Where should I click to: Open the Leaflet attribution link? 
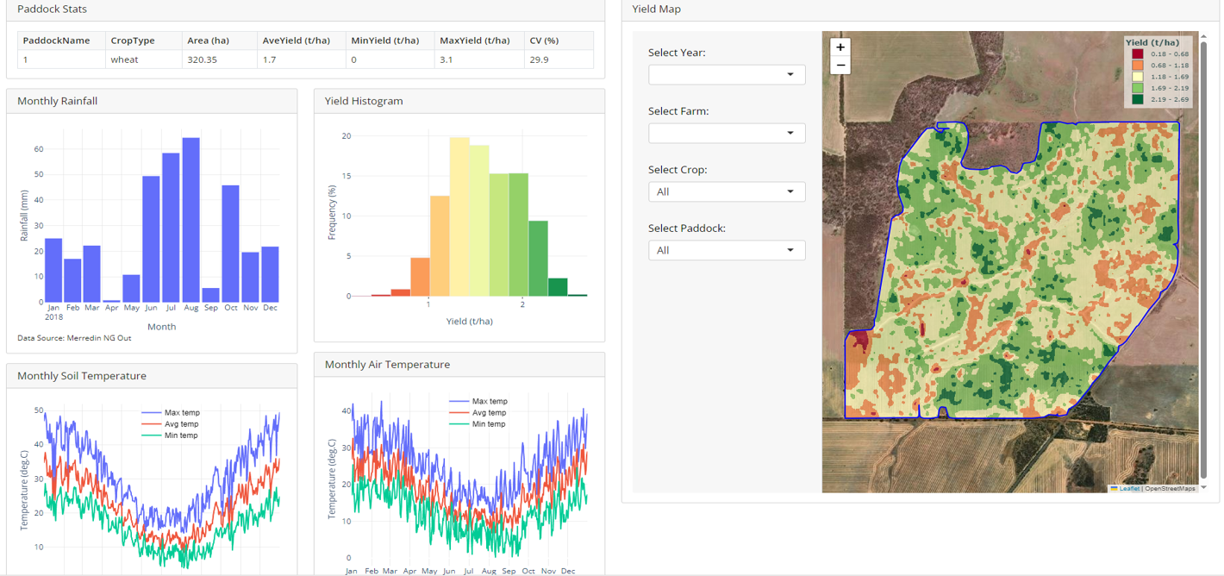1129,488
